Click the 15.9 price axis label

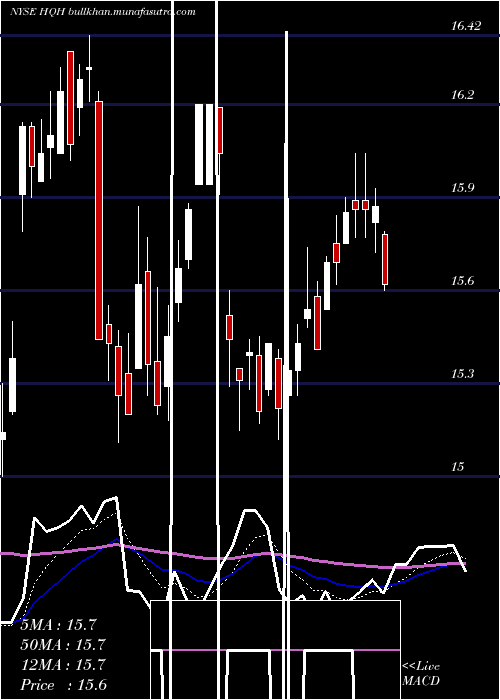click(x=462, y=188)
